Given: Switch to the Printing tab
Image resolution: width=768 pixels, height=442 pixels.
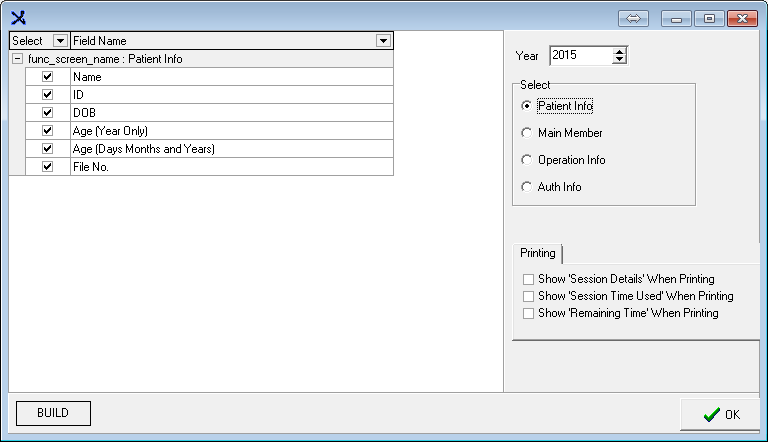Looking at the screenshot, I should pyautogui.click(x=538, y=254).
